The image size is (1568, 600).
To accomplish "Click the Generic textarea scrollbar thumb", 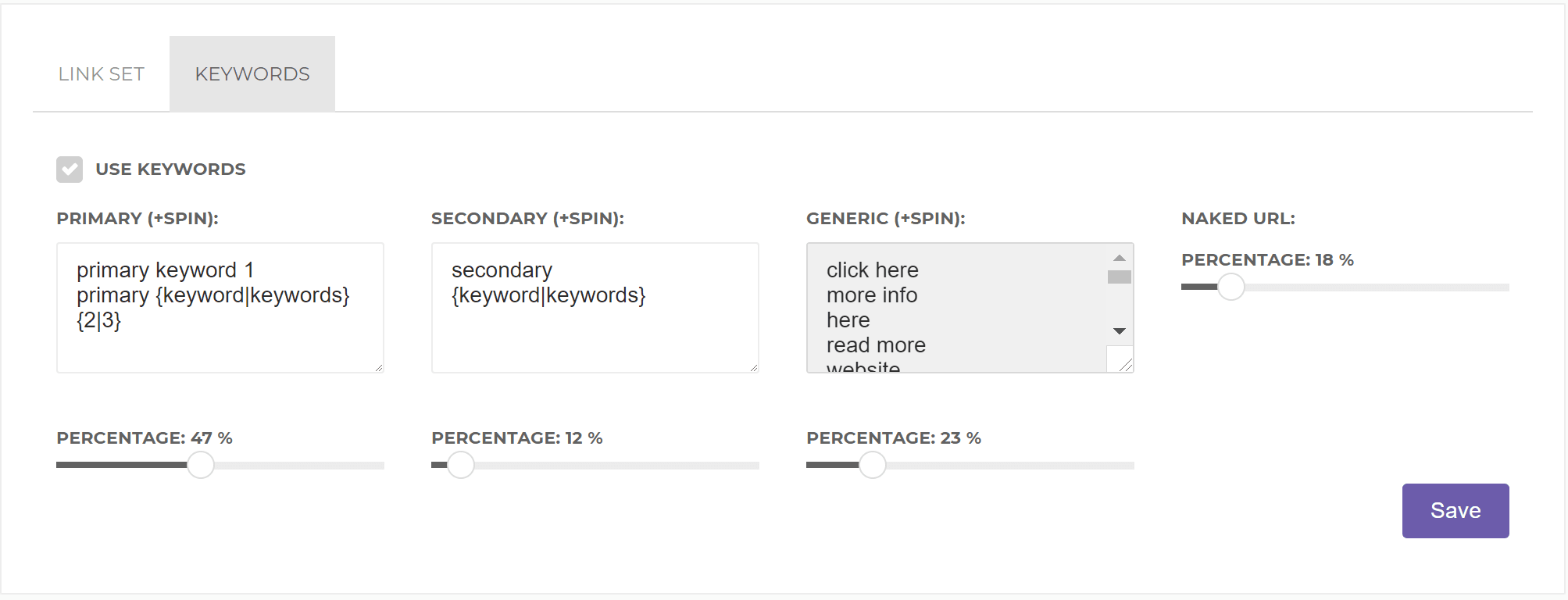I will pyautogui.click(x=1120, y=277).
